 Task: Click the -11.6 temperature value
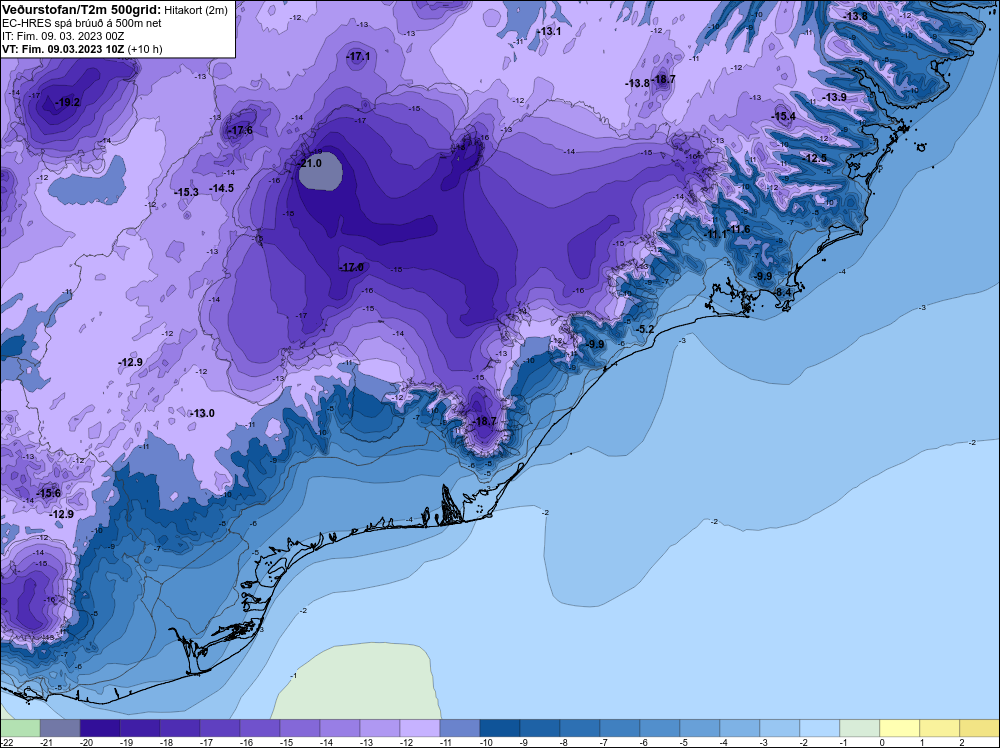pyautogui.click(x=739, y=230)
